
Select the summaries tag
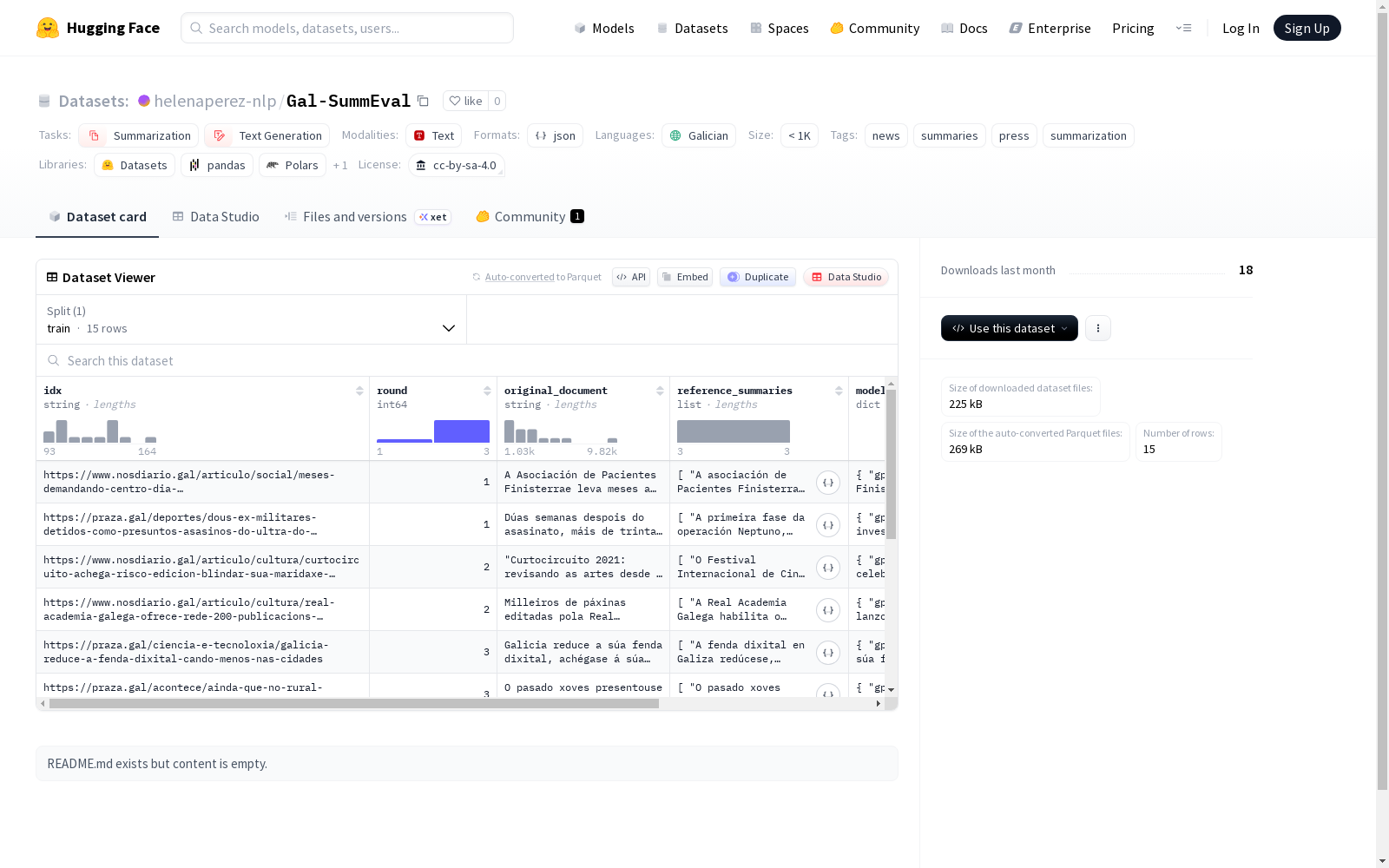950,135
